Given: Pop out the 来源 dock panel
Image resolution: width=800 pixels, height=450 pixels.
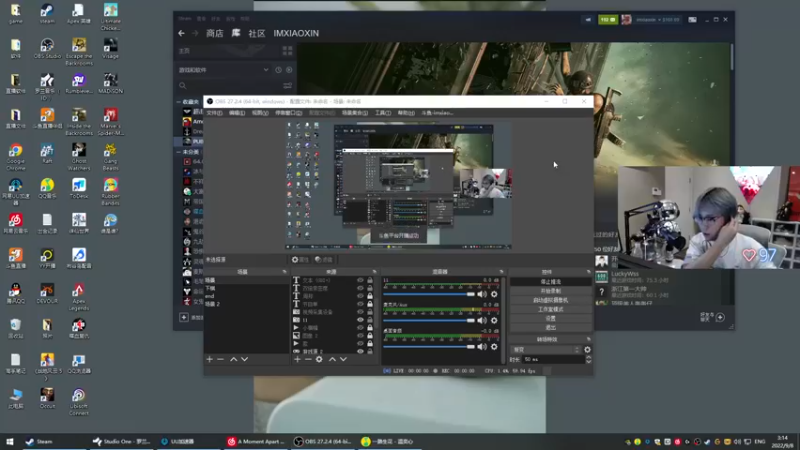Looking at the screenshot, I should 374,272.
